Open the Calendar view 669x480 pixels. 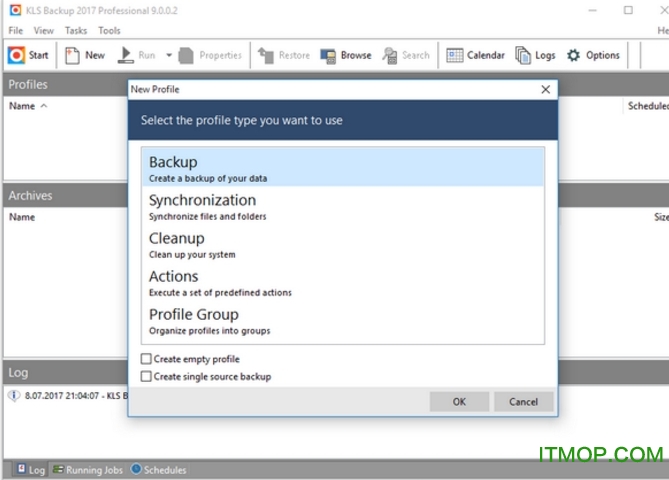click(x=475, y=55)
